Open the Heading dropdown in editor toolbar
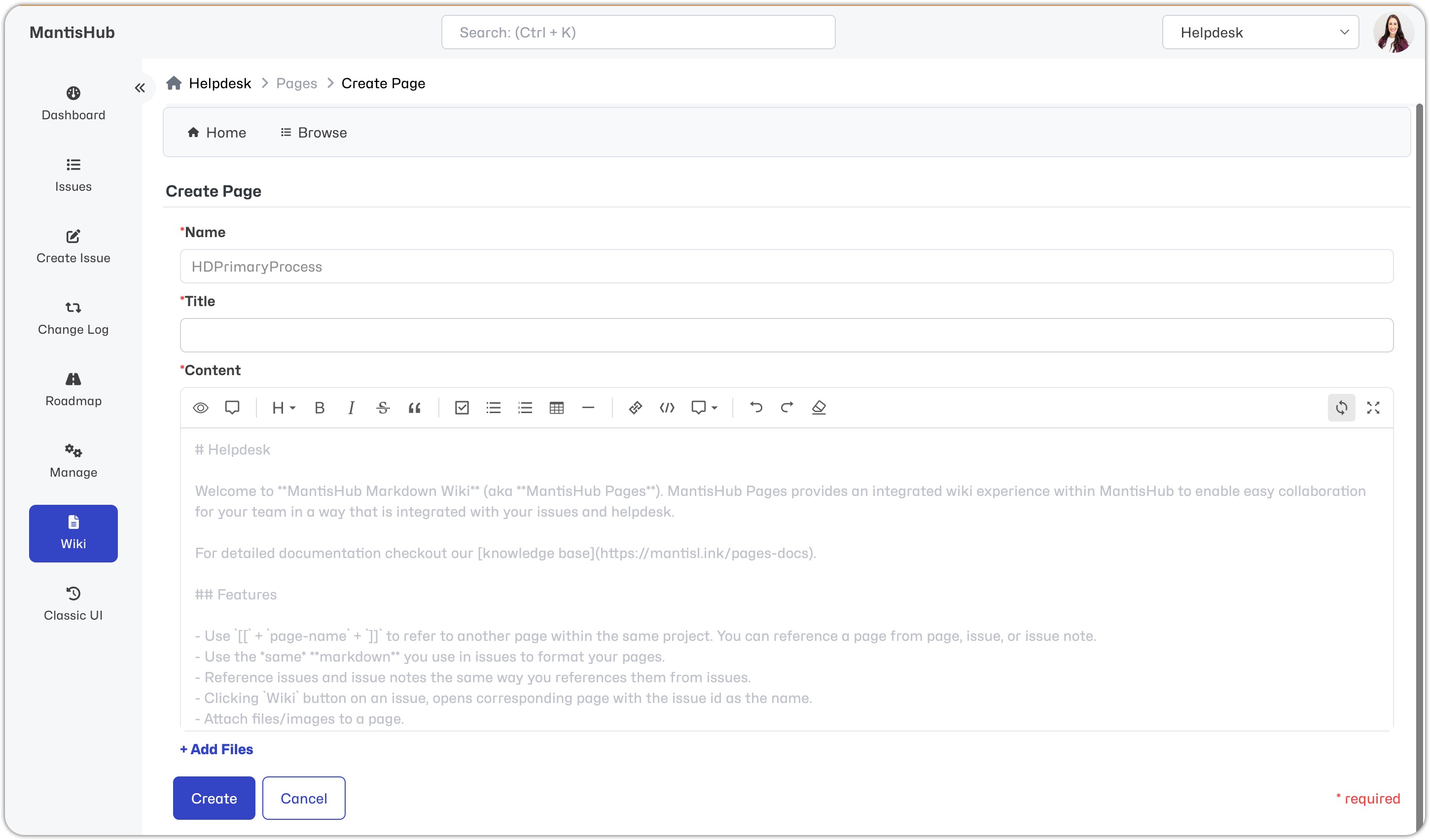 tap(284, 408)
